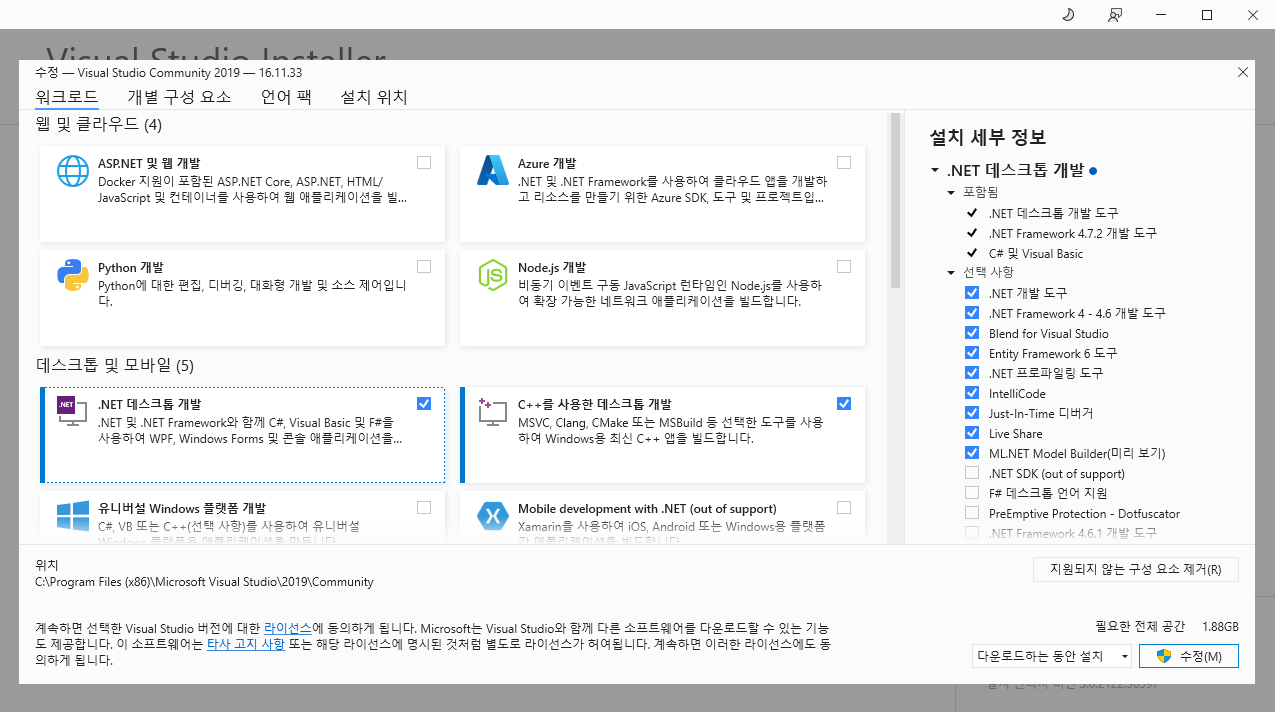Click the Xamarin mobile development icon

coord(493,517)
